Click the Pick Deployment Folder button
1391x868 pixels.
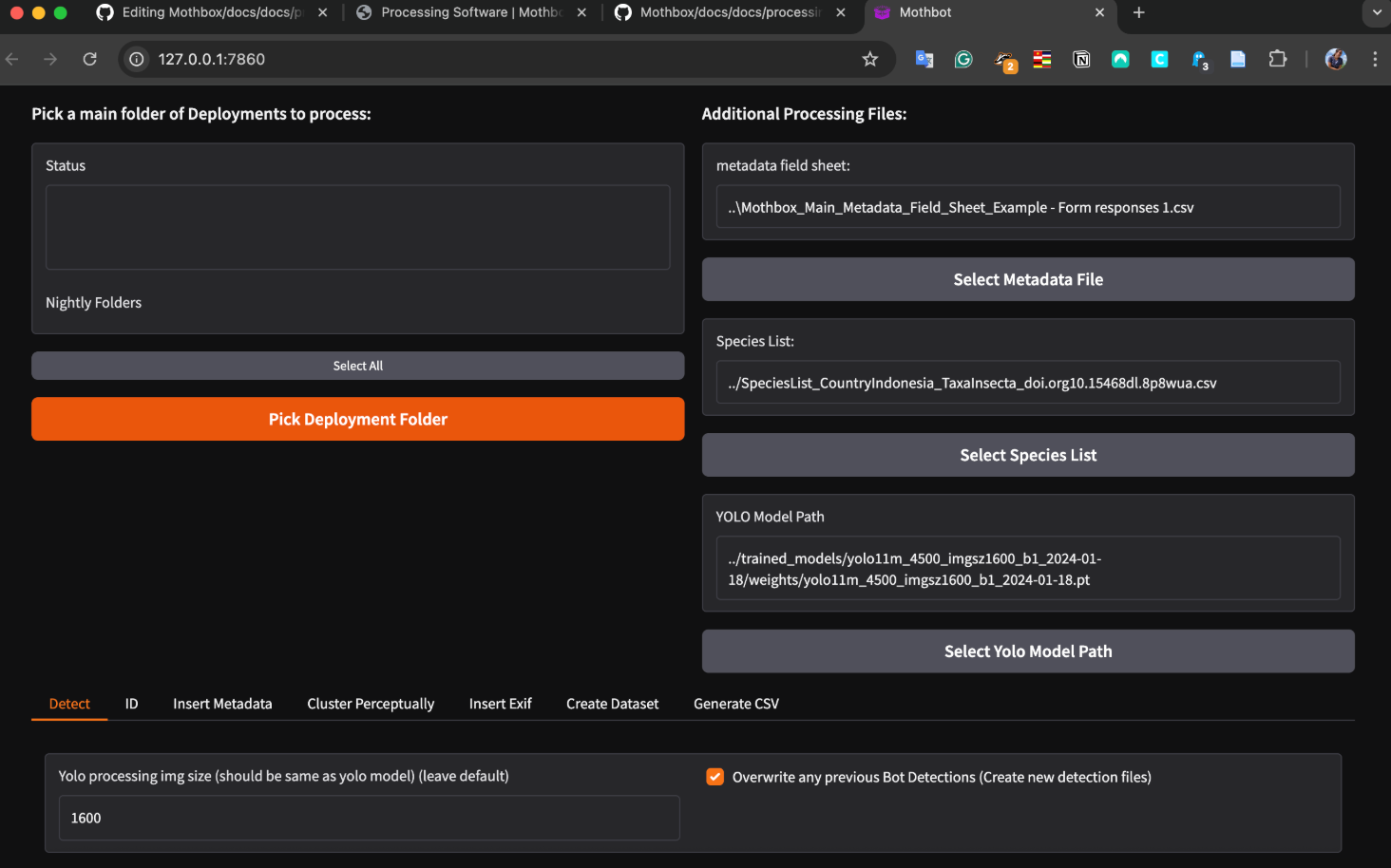[x=357, y=419]
